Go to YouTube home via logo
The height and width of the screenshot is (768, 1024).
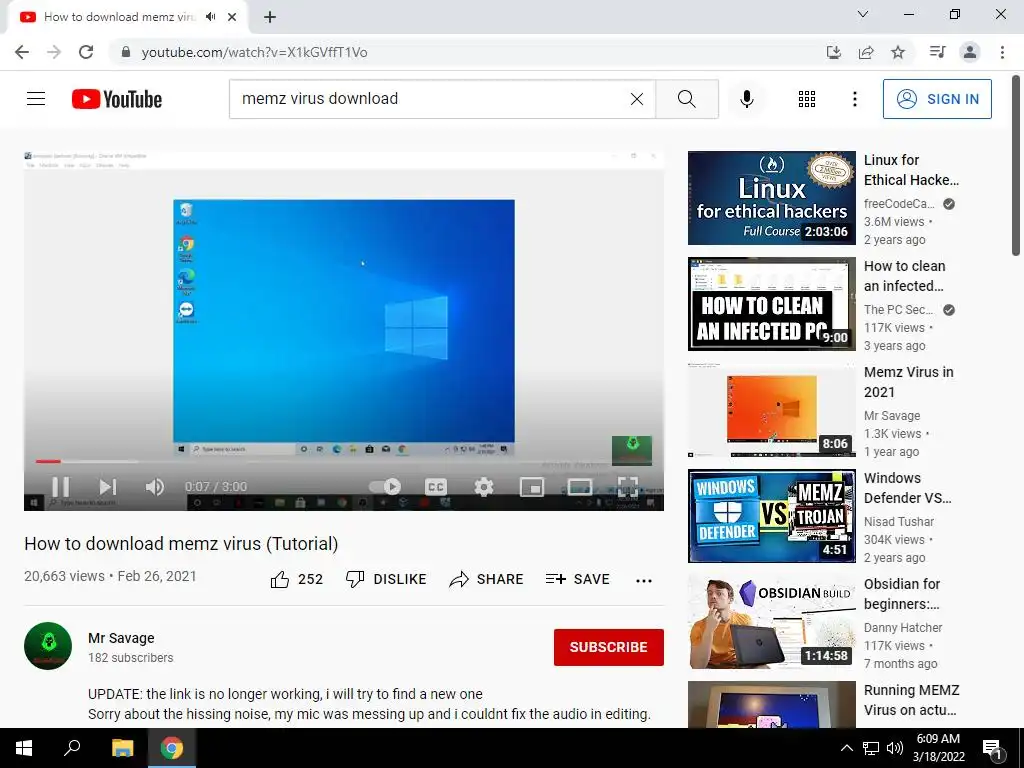pos(117,99)
